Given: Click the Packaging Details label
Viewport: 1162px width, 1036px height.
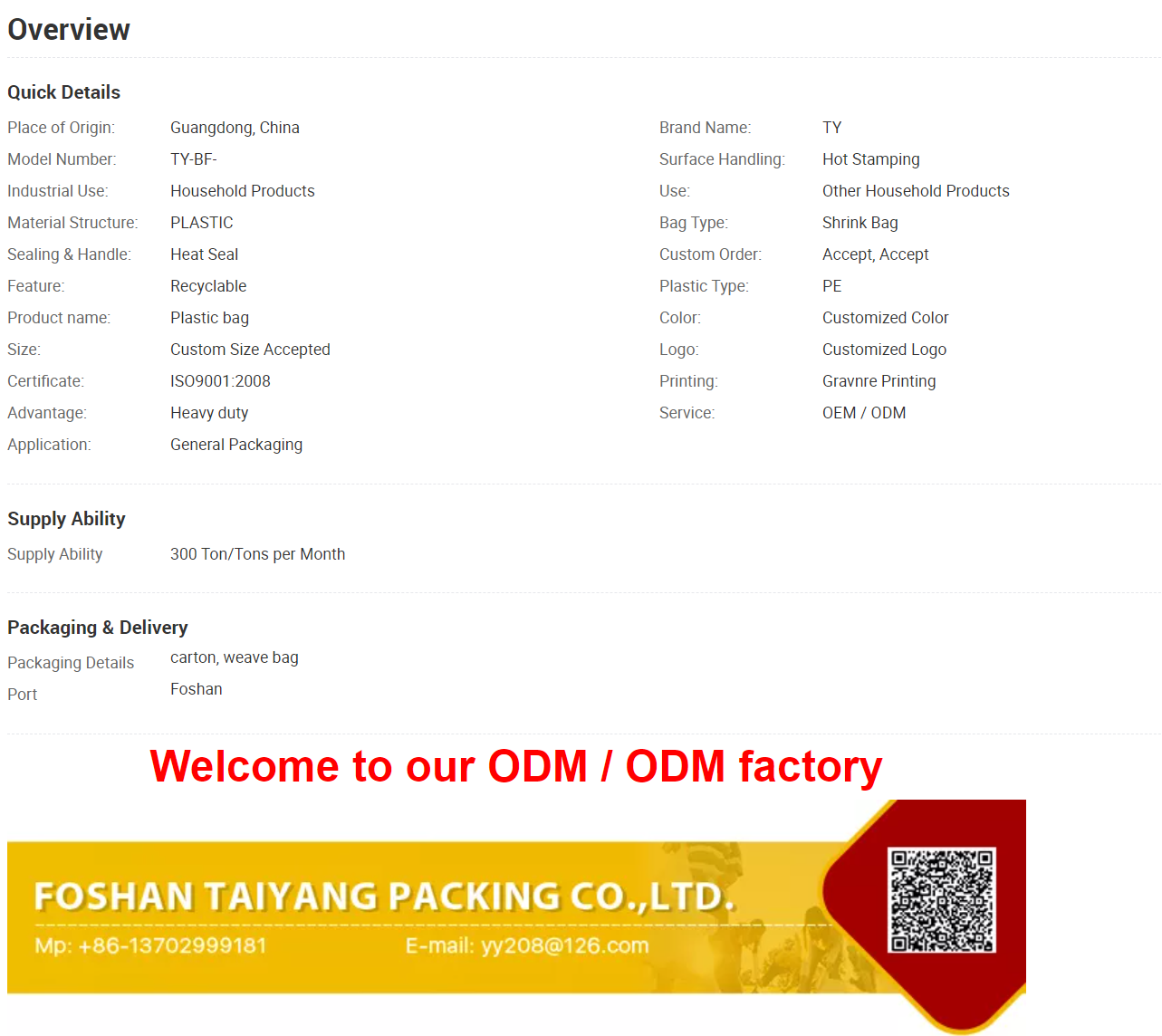Looking at the screenshot, I should point(71,663).
